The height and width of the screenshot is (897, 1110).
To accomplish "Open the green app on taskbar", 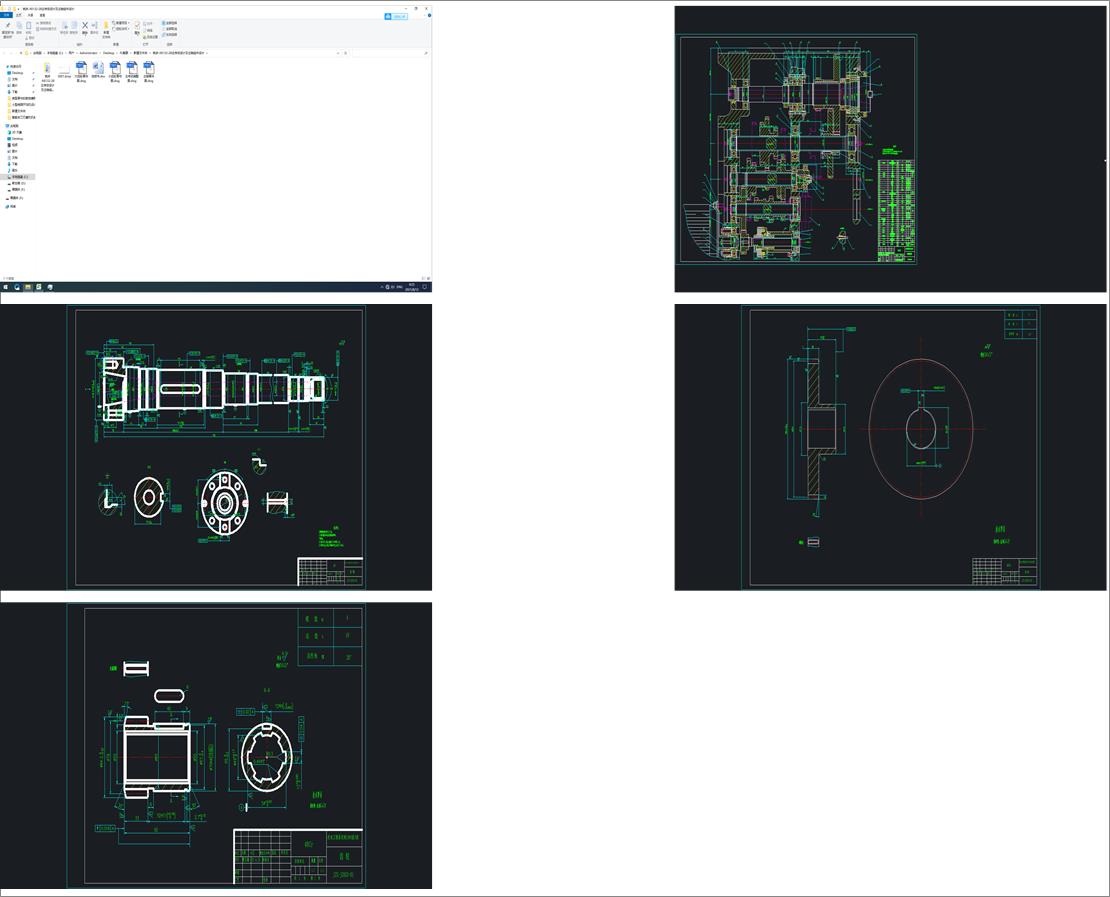I will click(x=39, y=287).
